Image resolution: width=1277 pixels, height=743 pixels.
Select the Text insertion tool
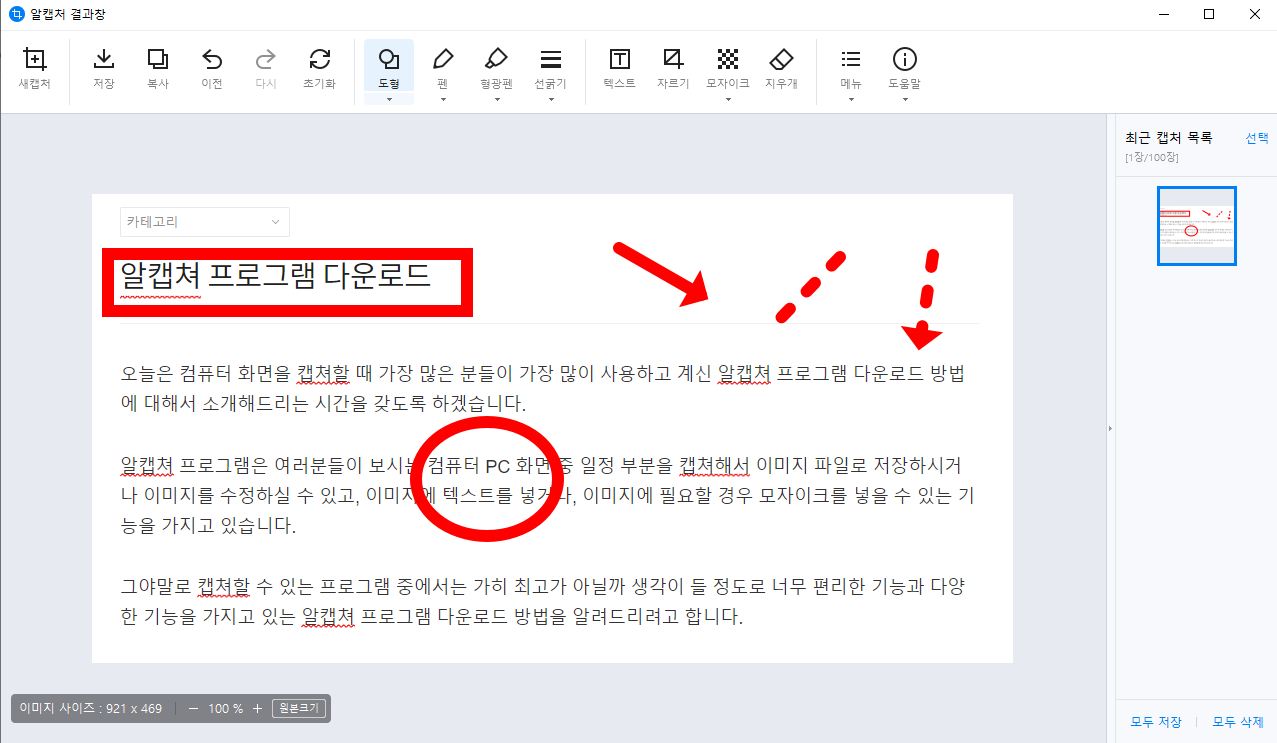pos(618,68)
